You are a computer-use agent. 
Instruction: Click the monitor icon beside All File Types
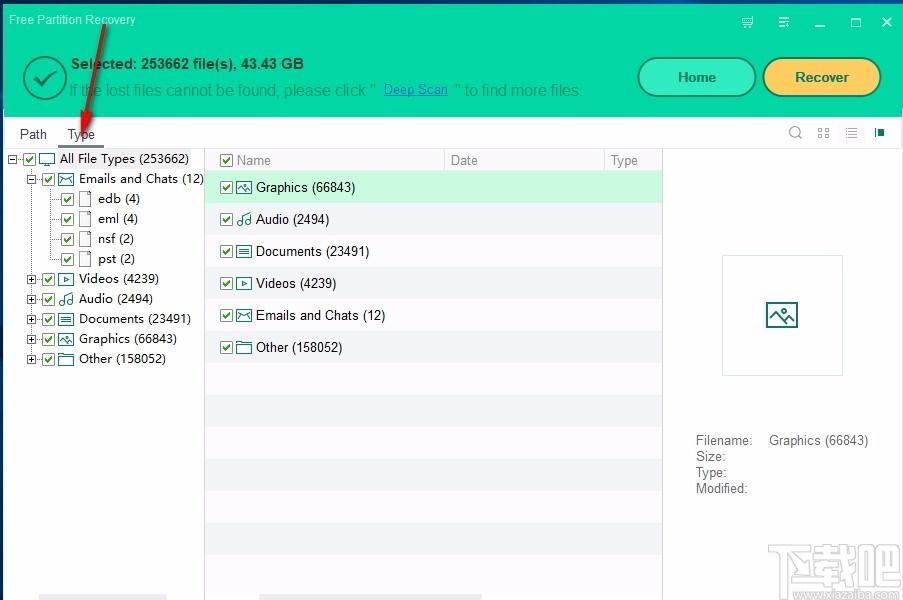pos(47,159)
